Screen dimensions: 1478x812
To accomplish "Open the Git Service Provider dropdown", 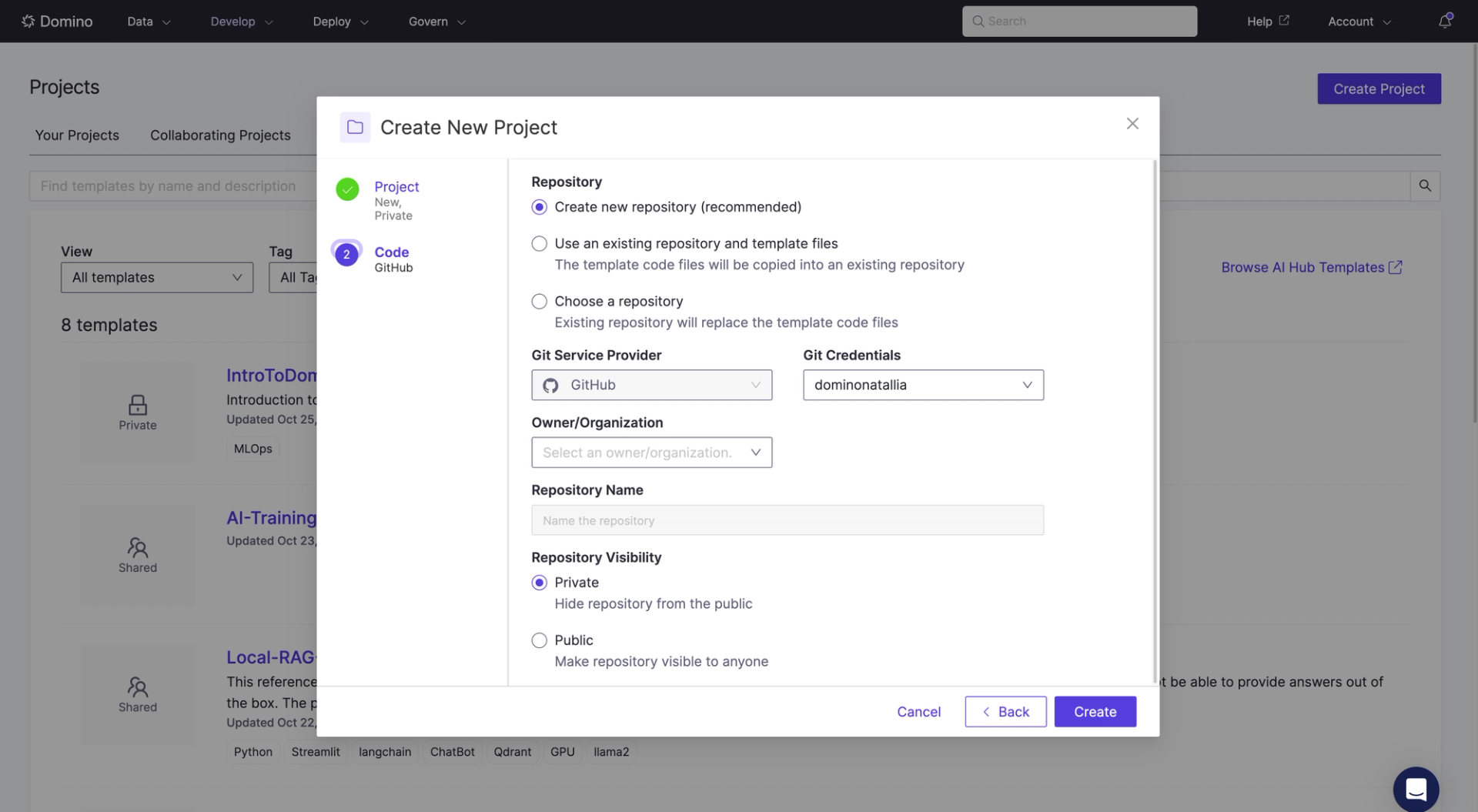I will point(651,385).
